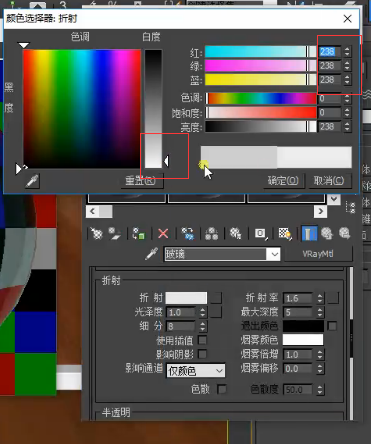Click the 烟雾偏移 field showing 0.0

(298, 368)
